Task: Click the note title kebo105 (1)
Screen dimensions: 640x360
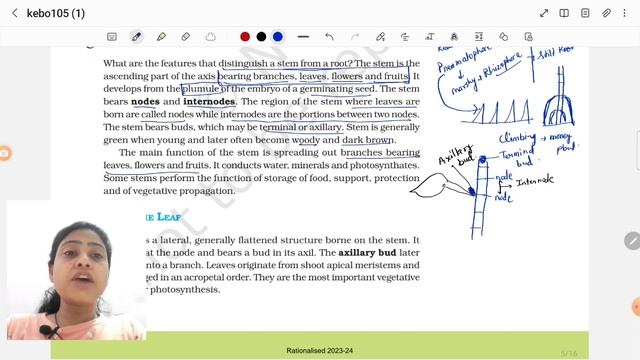Action: click(x=56, y=13)
